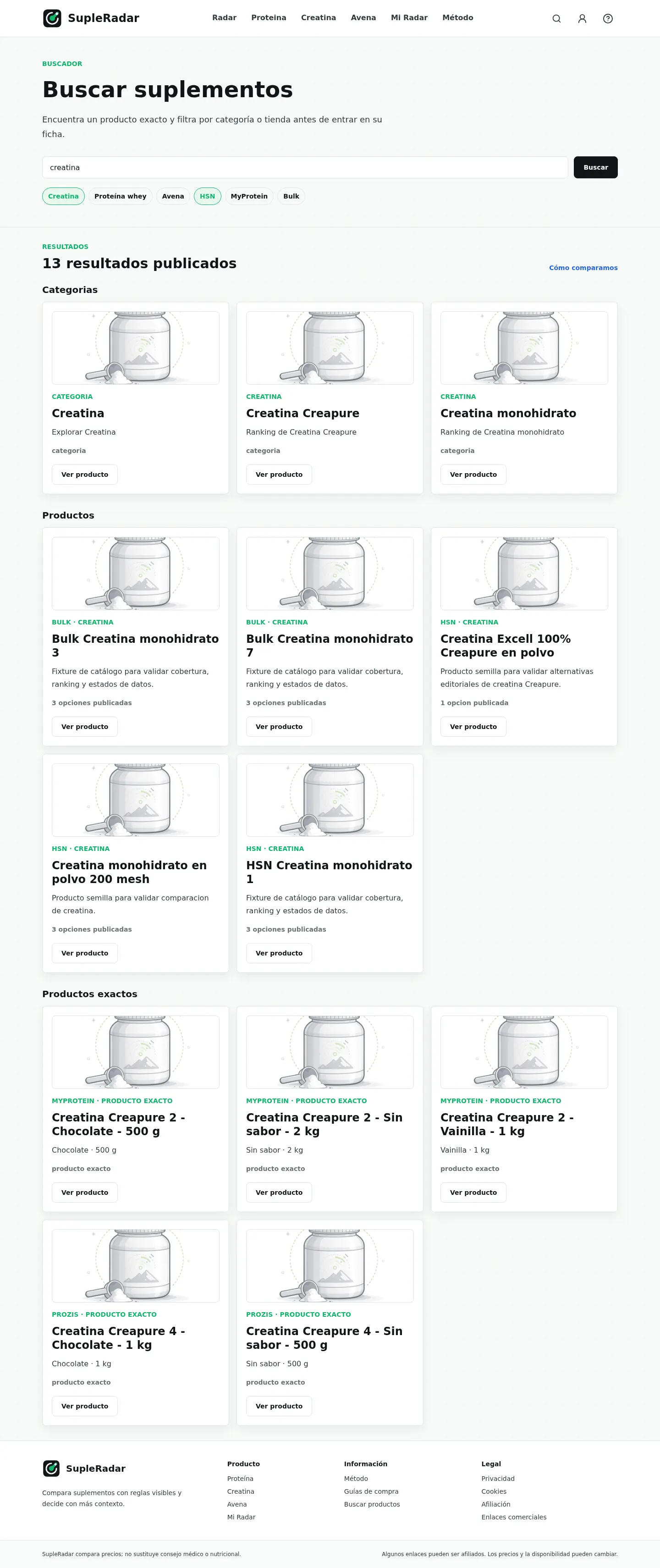
Task: Open the help question mark icon
Action: [608, 19]
